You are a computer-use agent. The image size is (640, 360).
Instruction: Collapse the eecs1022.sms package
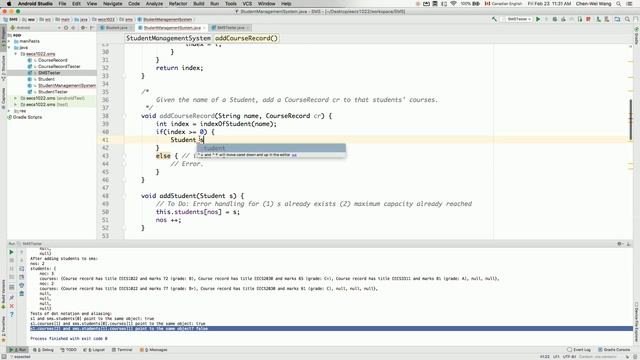coord(16,54)
